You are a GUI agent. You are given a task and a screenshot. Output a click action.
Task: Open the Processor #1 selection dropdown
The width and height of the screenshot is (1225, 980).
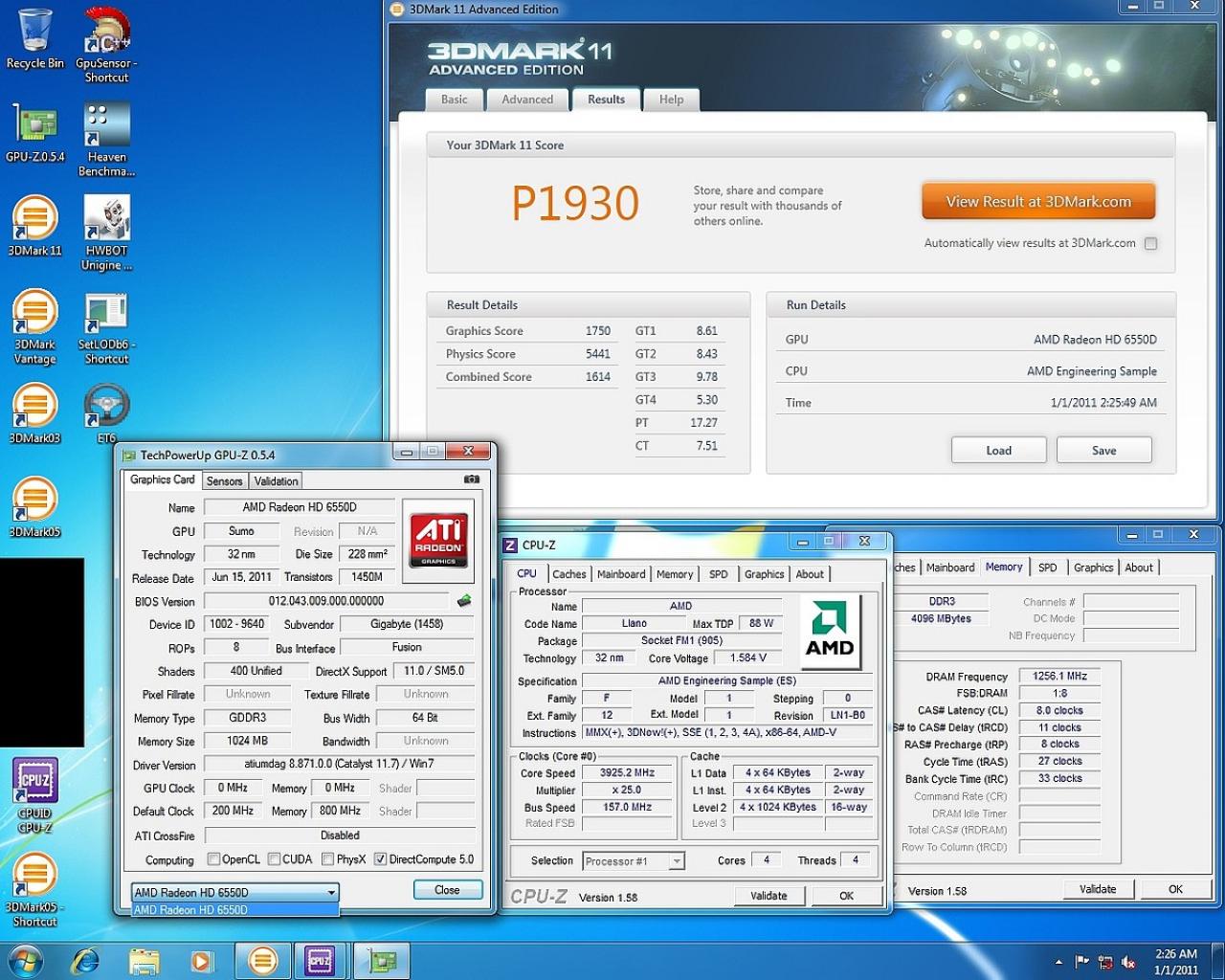pos(633,861)
